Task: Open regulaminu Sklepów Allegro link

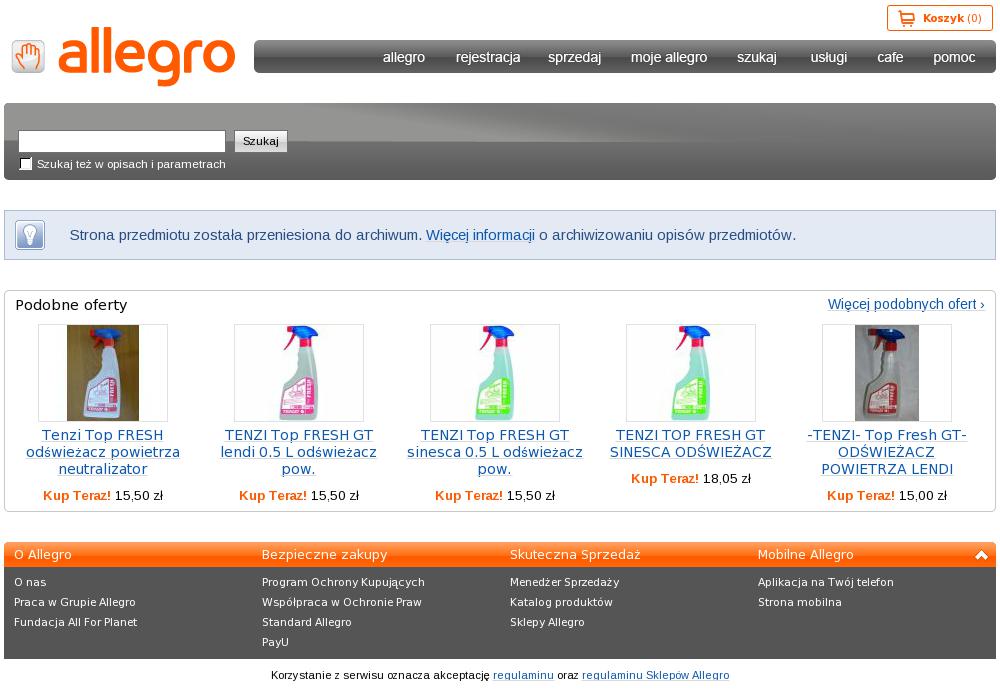Action: tap(656, 675)
